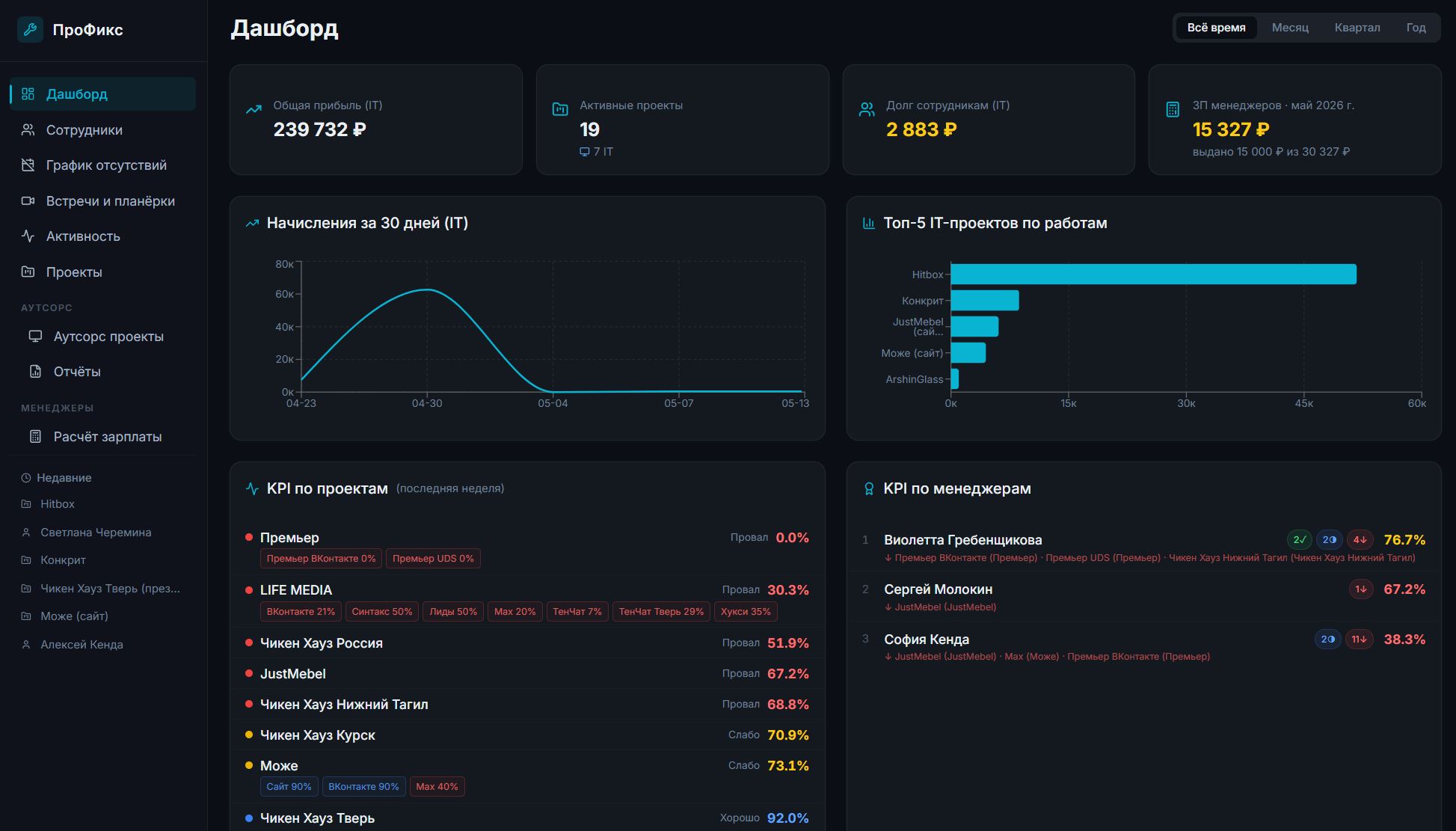
Task: Open the Премьер project KPI row
Action: tap(527, 548)
